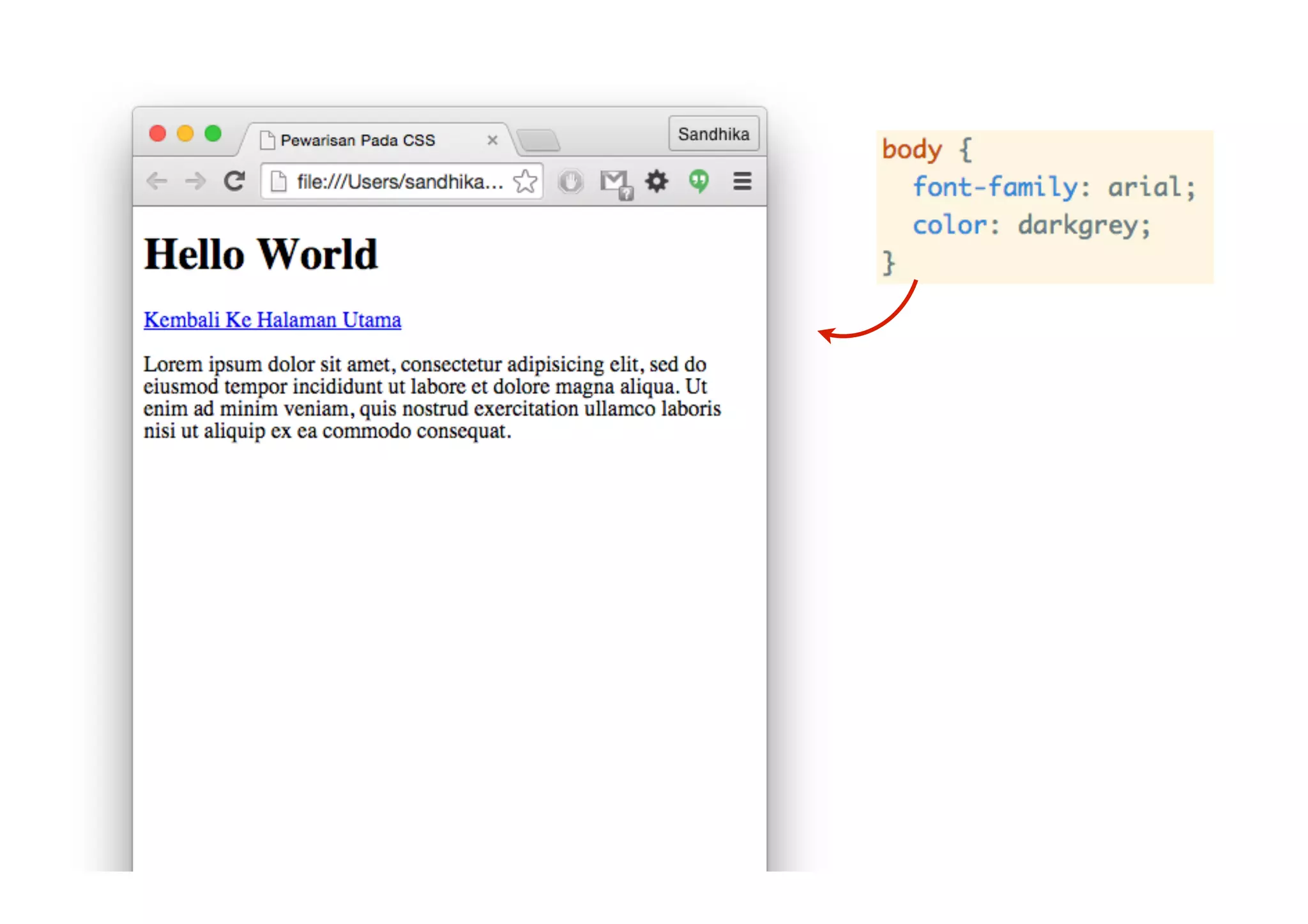
Task: Click the gear extension icon
Action: [x=657, y=181]
